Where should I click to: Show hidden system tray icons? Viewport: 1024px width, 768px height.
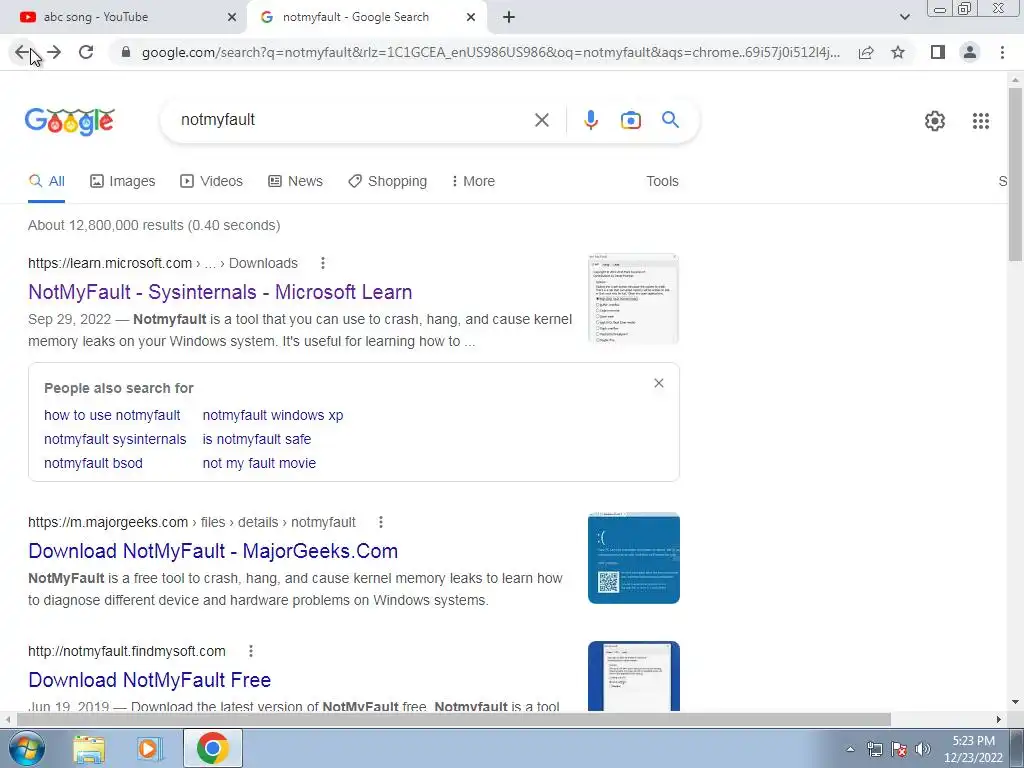[850, 749]
